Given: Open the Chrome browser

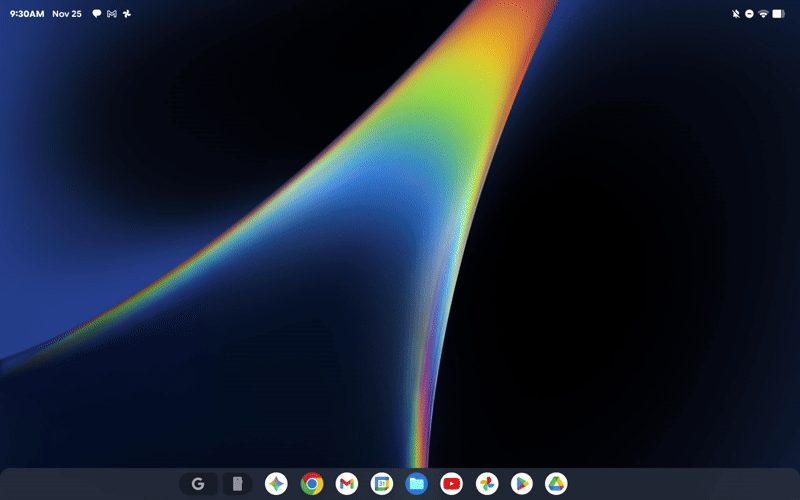Looking at the screenshot, I should tap(312, 484).
